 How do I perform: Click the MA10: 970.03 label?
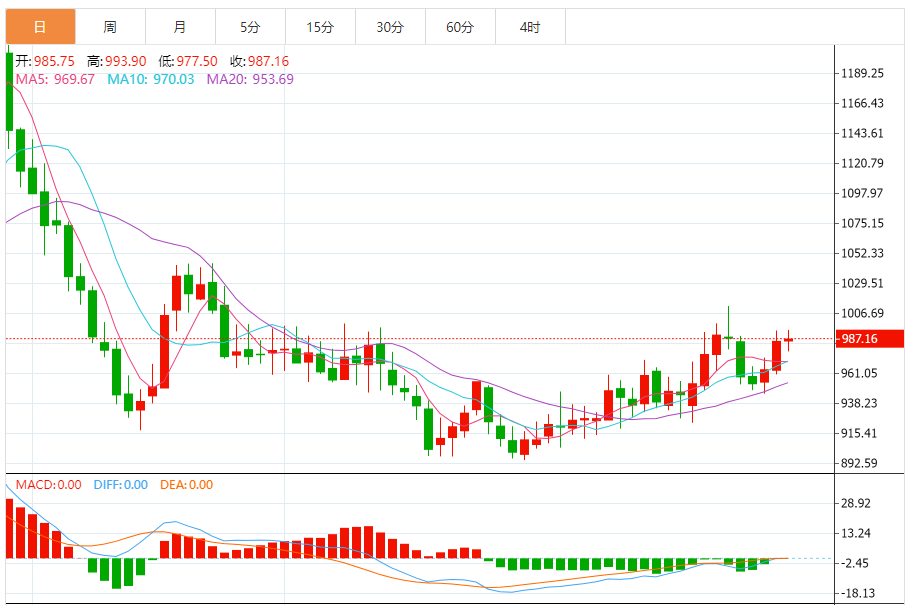[x=150, y=79]
